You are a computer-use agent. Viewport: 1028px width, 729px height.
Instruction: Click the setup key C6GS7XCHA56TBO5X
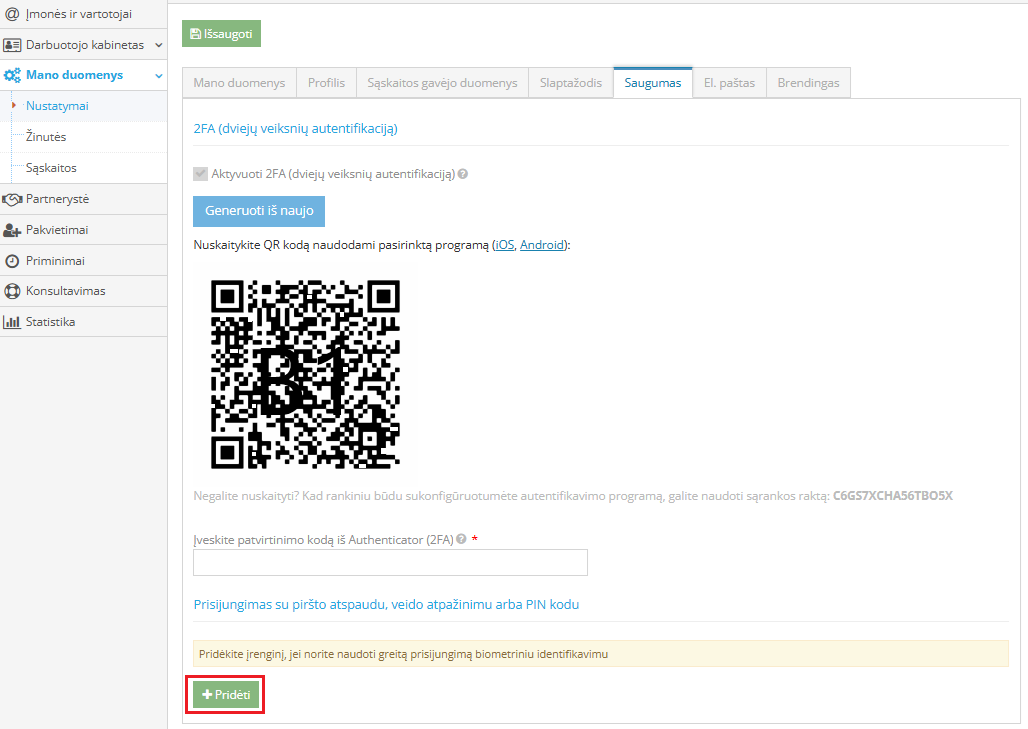point(892,496)
